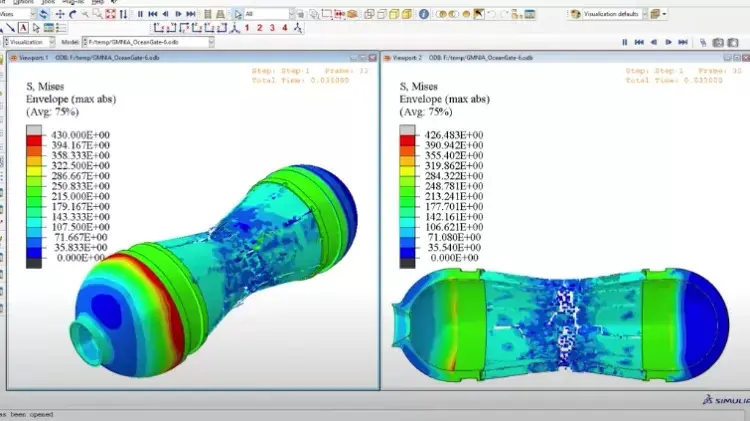This screenshot has width=750, height=421.
Task: Select the Rotate View tool
Action: coord(73,14)
